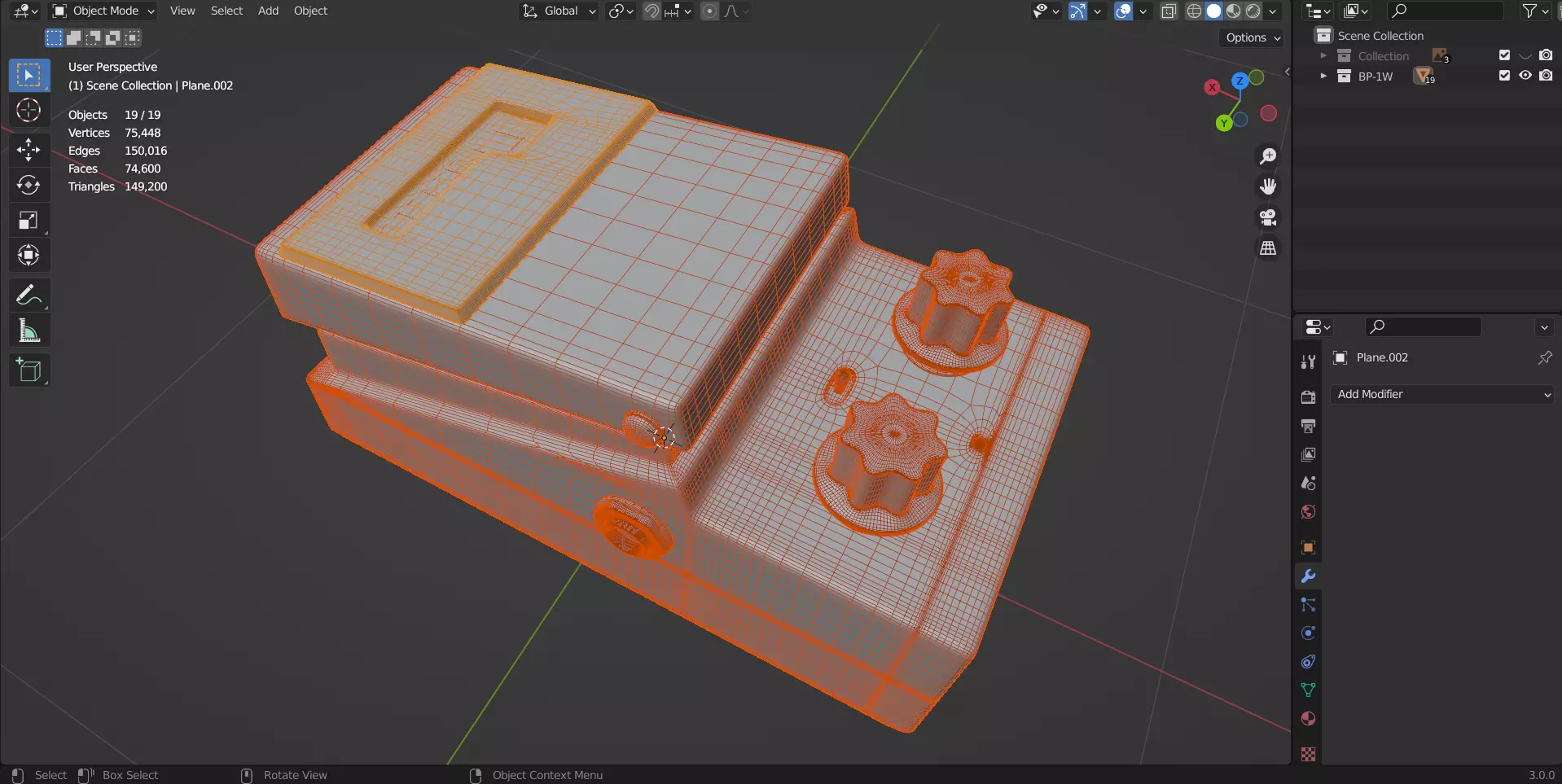Select the Select Box tool
This screenshot has height=784, width=1562.
pos(29,75)
